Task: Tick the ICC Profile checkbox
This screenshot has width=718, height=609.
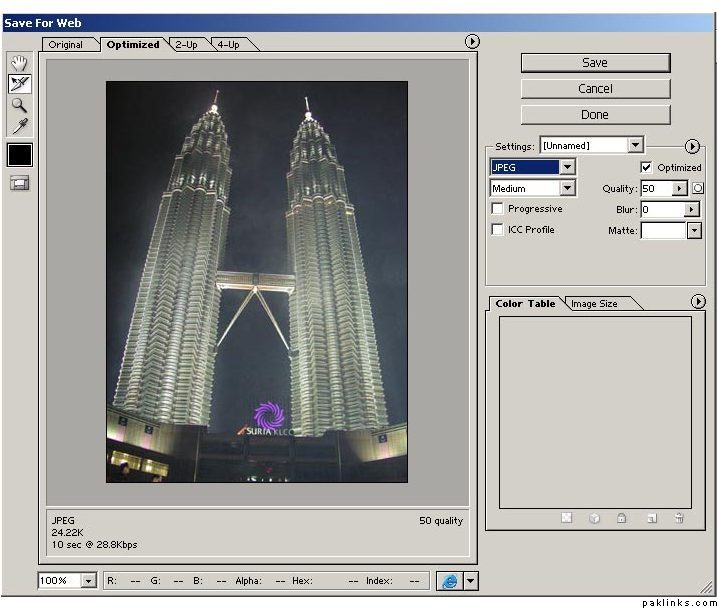Action: pyautogui.click(x=497, y=230)
